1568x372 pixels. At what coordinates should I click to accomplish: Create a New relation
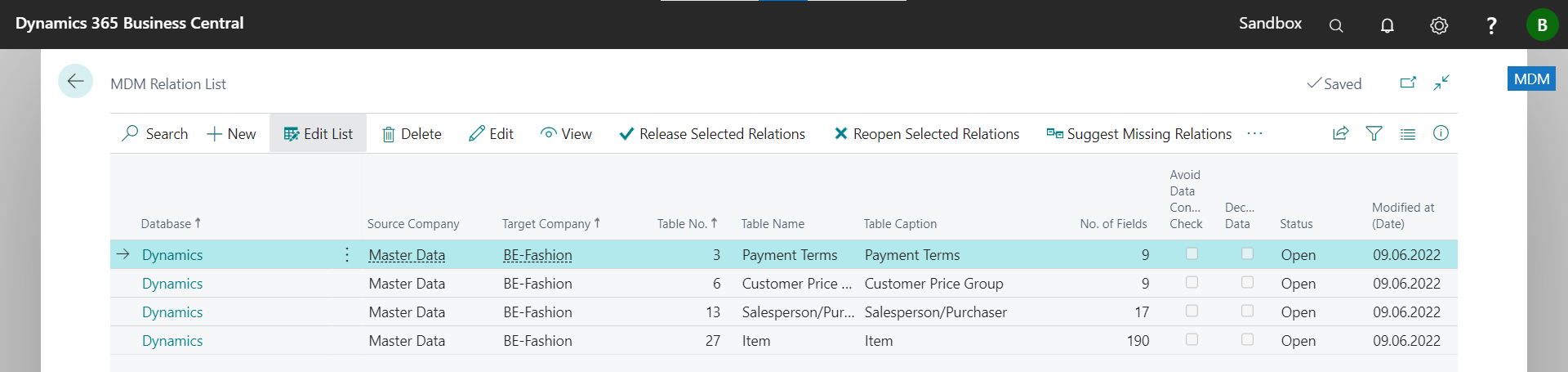tap(232, 133)
